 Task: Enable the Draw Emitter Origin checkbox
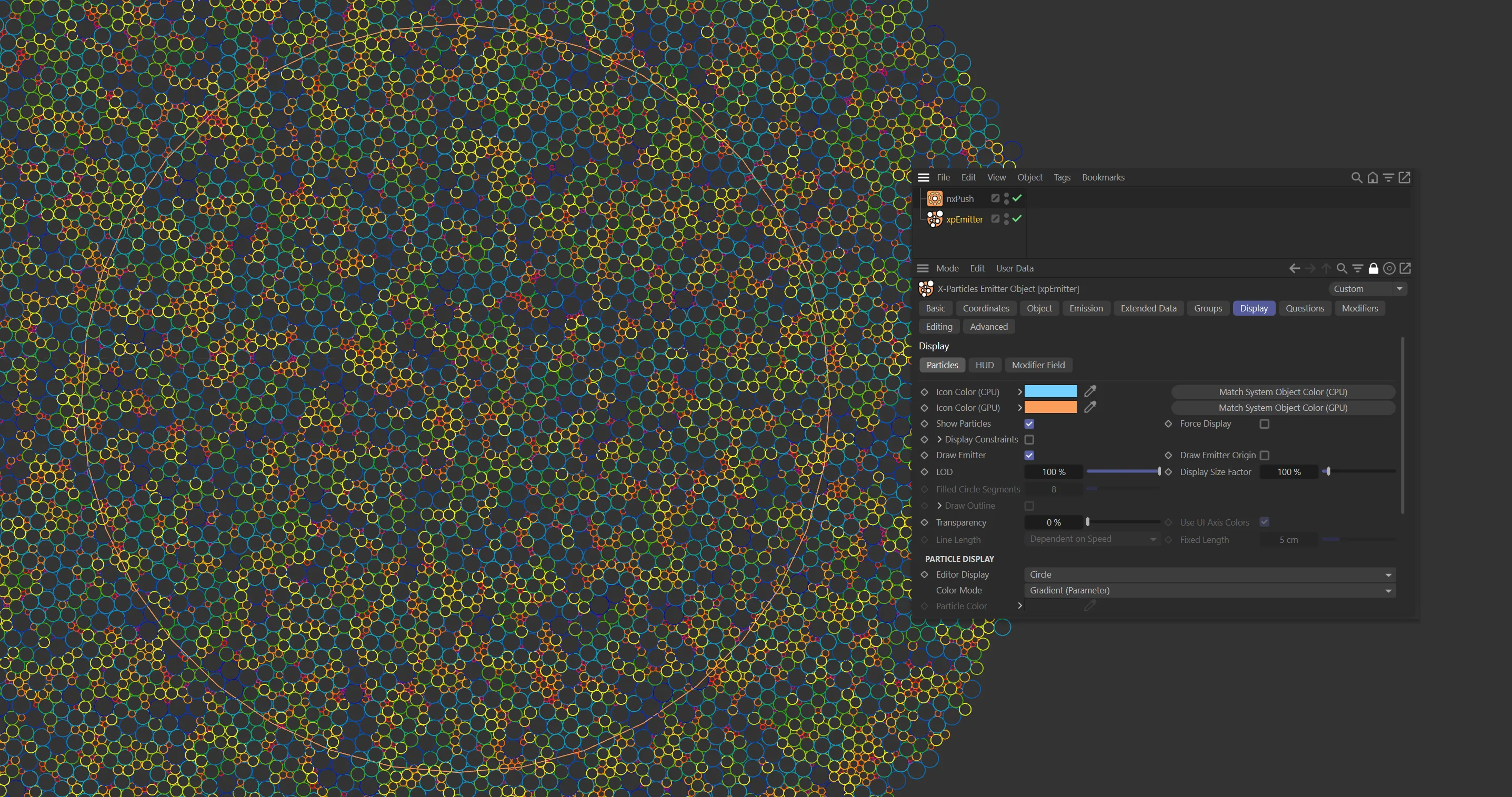pyautogui.click(x=1264, y=456)
